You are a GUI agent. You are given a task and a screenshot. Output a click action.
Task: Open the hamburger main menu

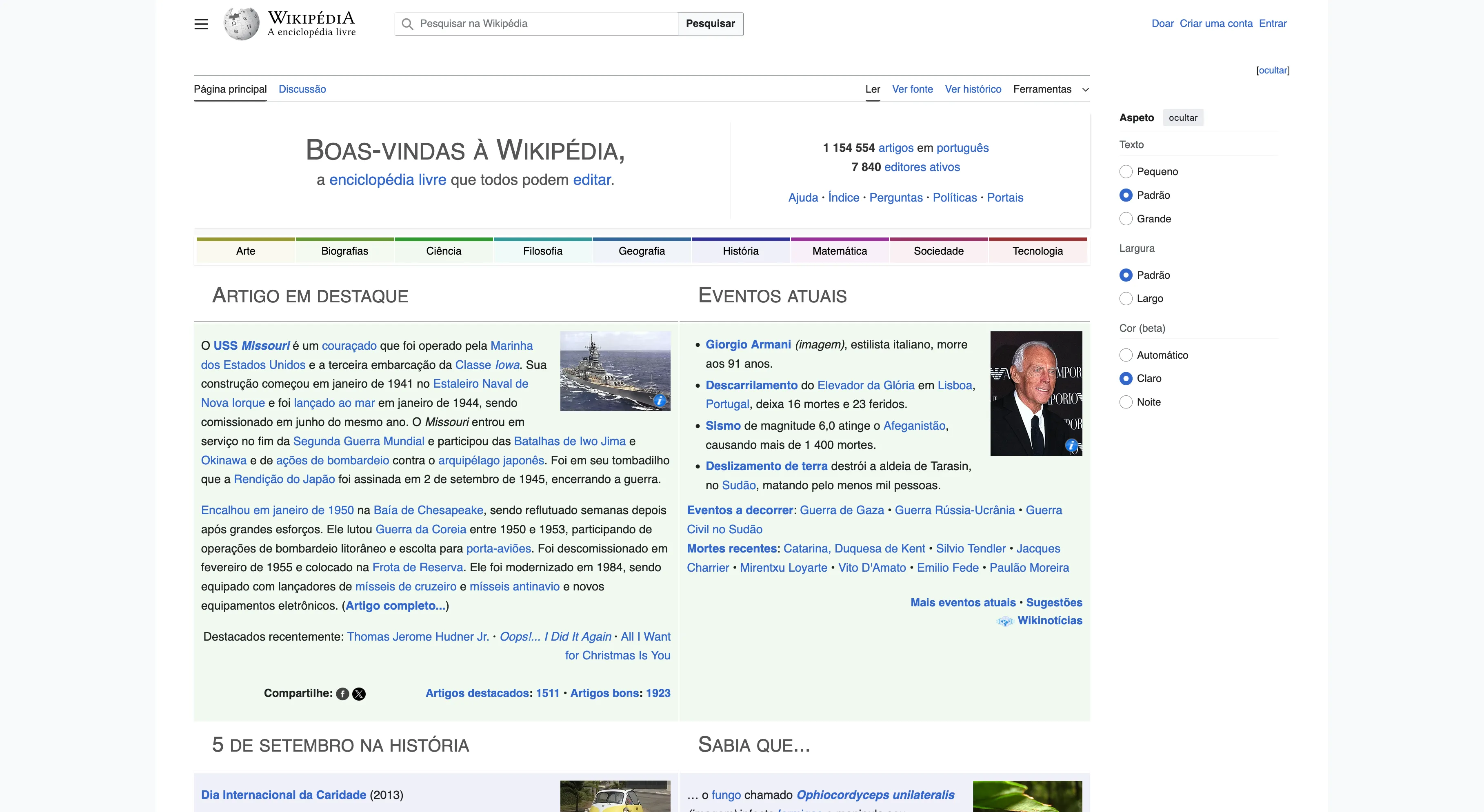(x=201, y=24)
